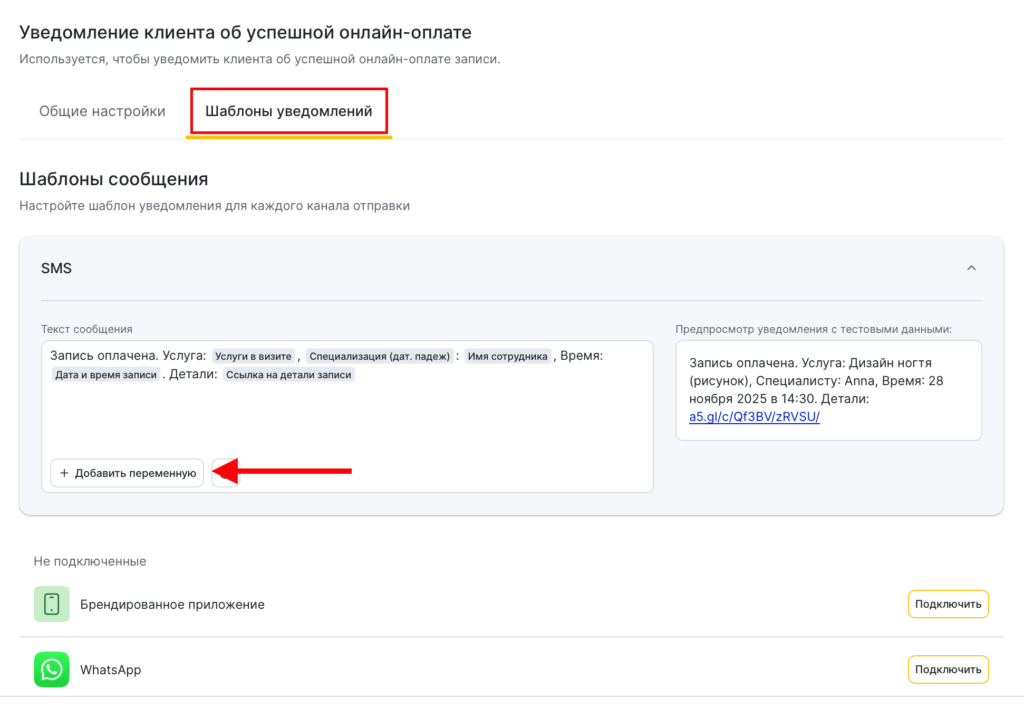This screenshot has width=1024, height=708.
Task: Click the SMS section header title
Action: click(x=57, y=268)
